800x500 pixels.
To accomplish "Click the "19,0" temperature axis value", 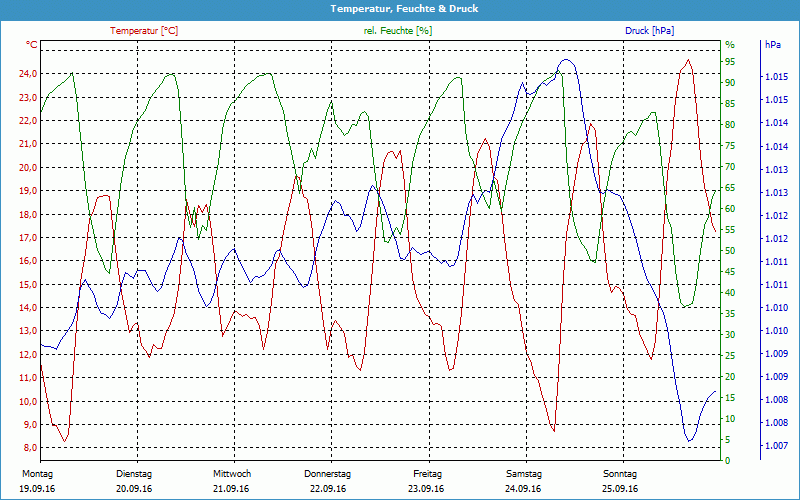I will click(28, 191).
